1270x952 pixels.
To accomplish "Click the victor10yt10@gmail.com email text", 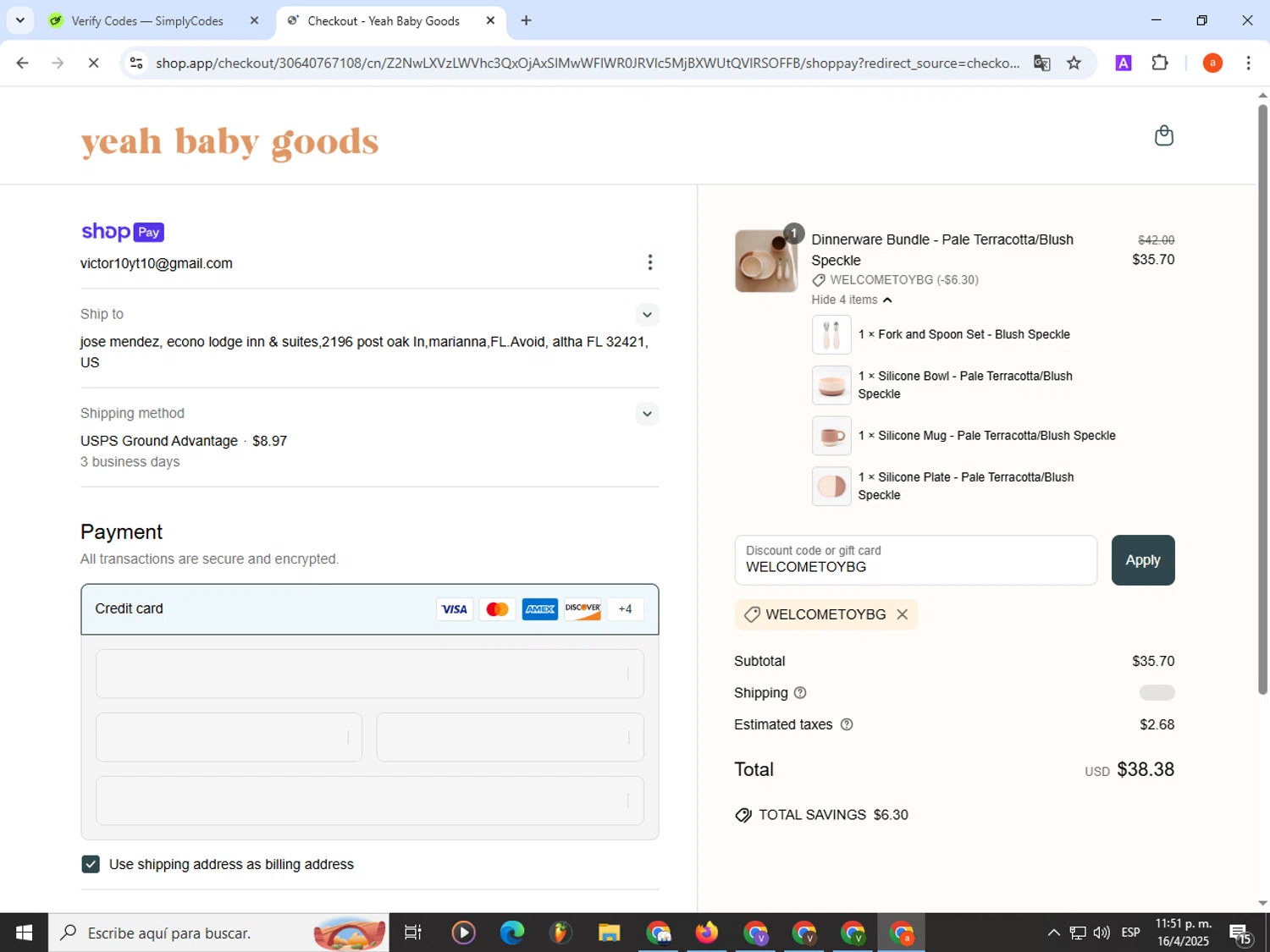I will click(157, 264).
